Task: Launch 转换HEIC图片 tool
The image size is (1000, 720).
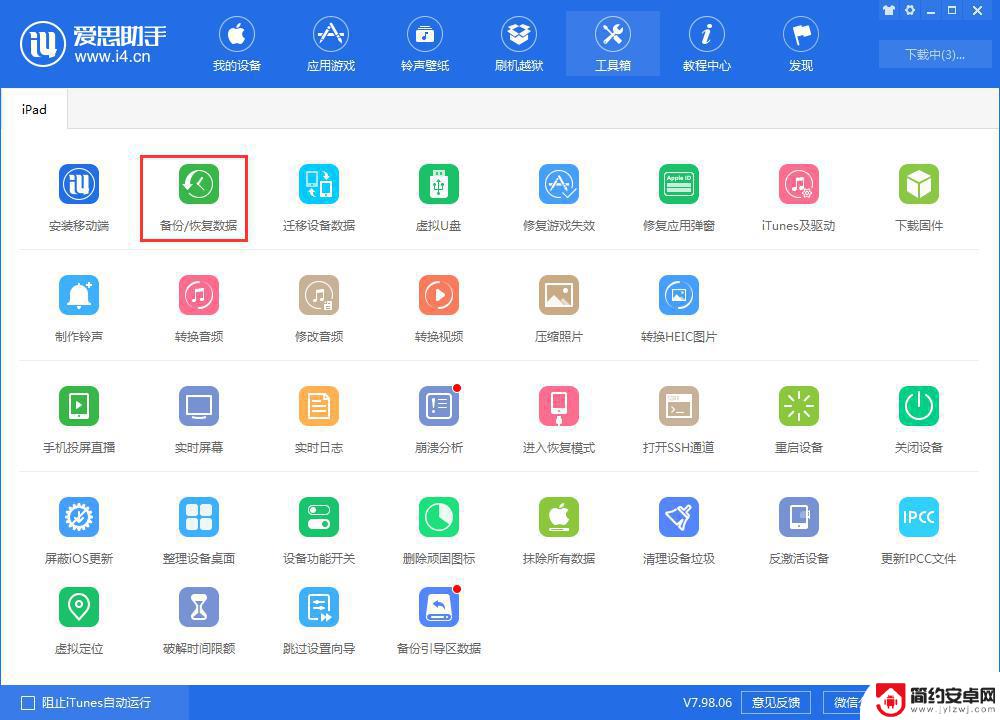Action: click(x=679, y=295)
